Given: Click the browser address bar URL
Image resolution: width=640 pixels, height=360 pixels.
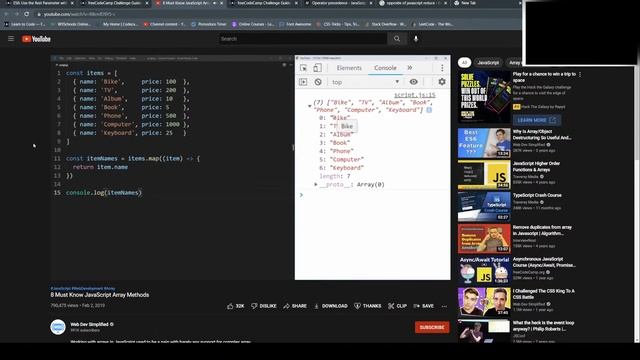Looking at the screenshot, I should coord(80,14).
